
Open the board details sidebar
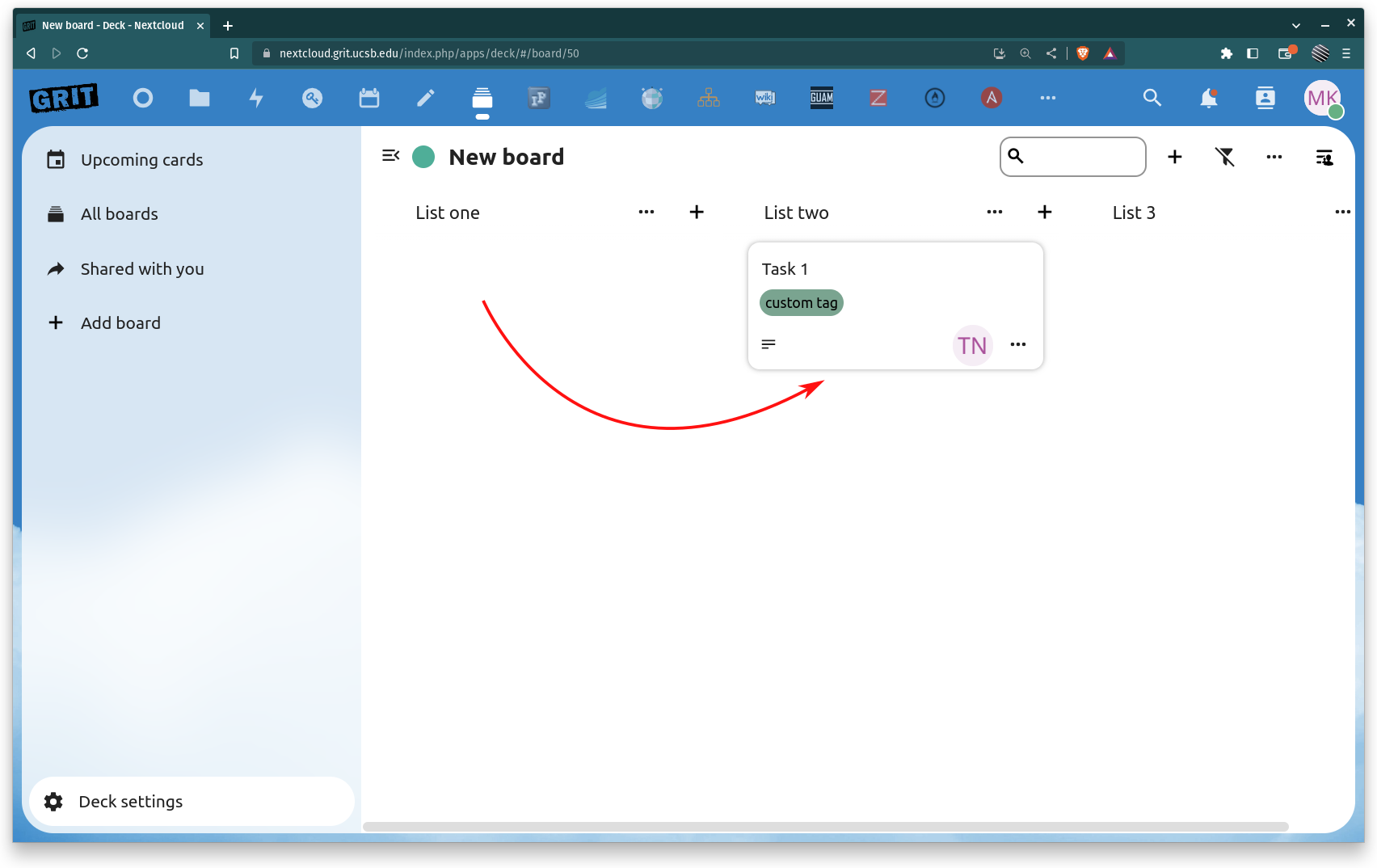click(1324, 157)
